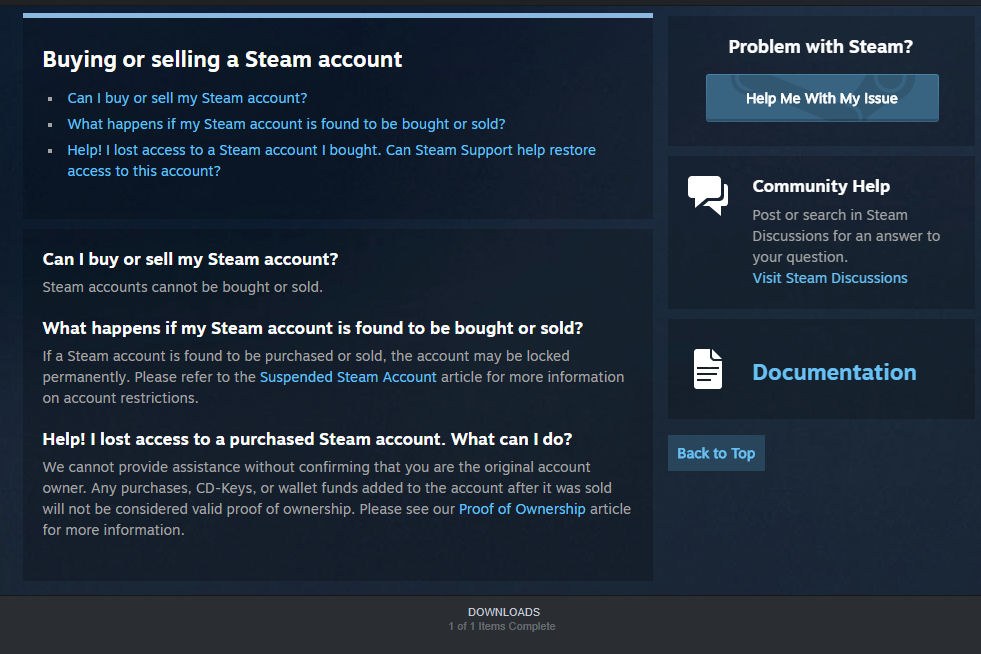Image resolution: width=981 pixels, height=654 pixels.
Task: Click the 'Problem with Steam?' heading
Action: [x=818, y=46]
